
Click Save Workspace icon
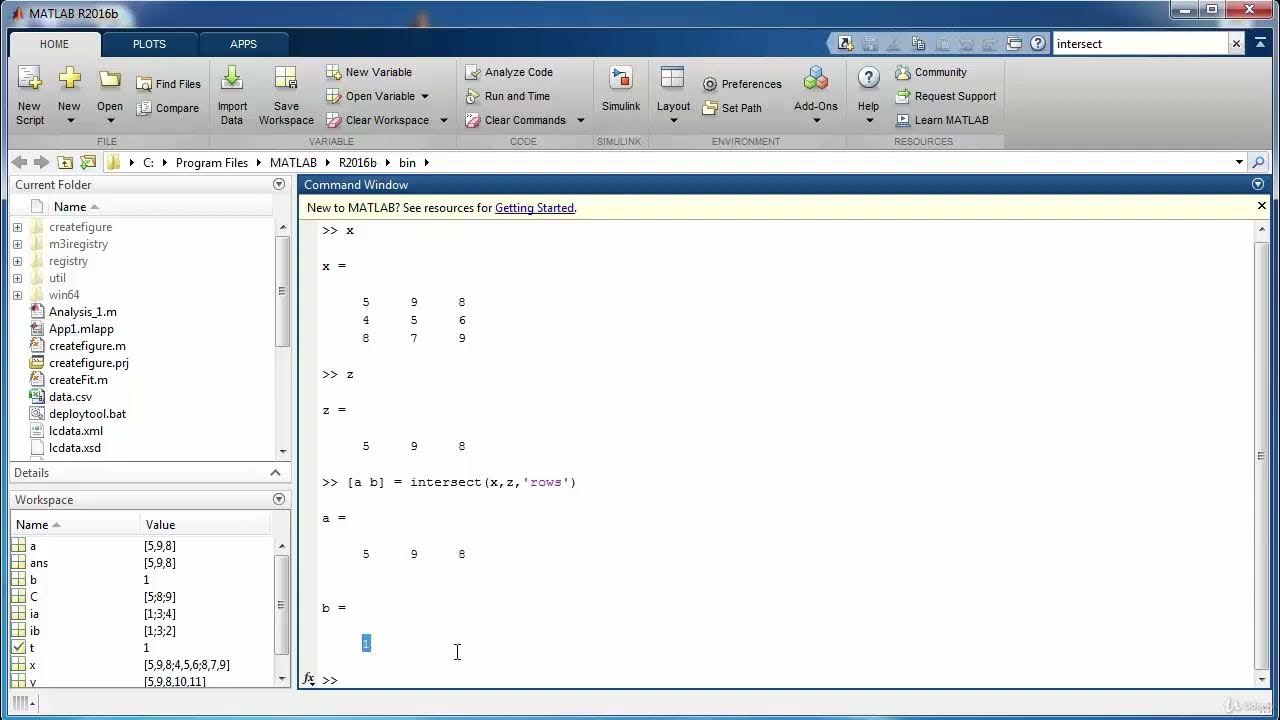pos(286,79)
